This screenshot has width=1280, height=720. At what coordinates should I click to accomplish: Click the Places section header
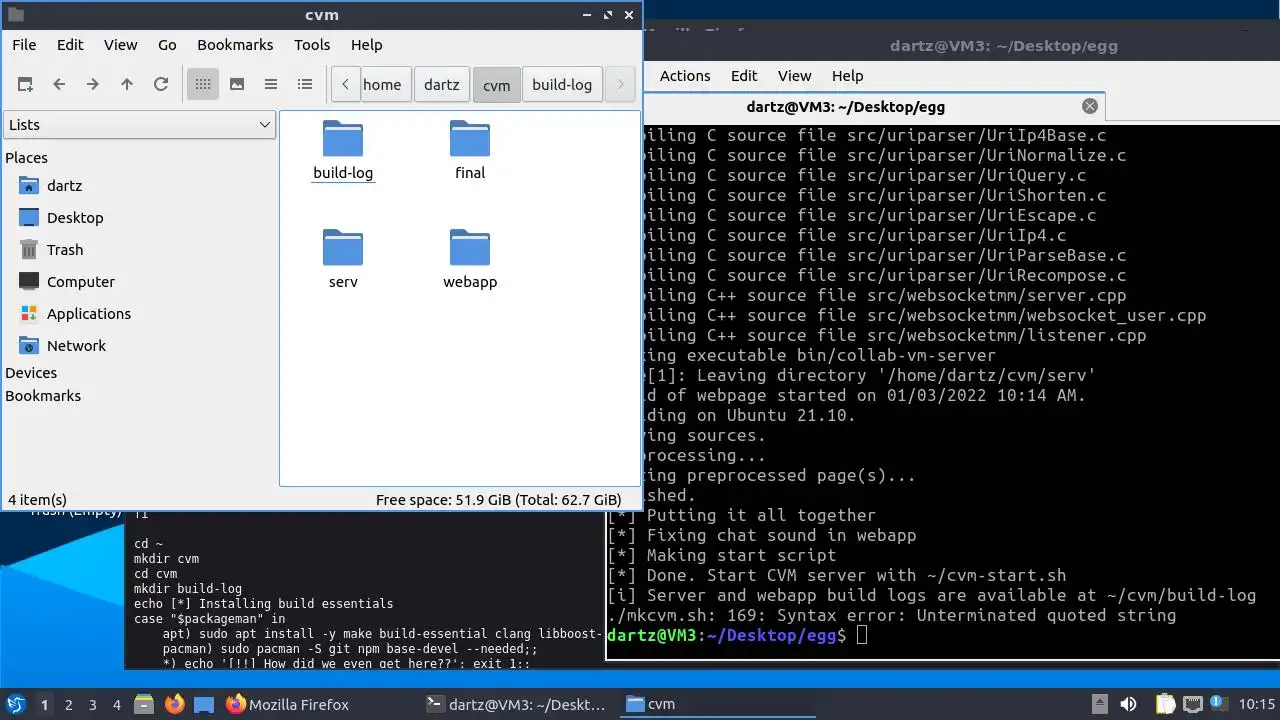[x=27, y=158]
